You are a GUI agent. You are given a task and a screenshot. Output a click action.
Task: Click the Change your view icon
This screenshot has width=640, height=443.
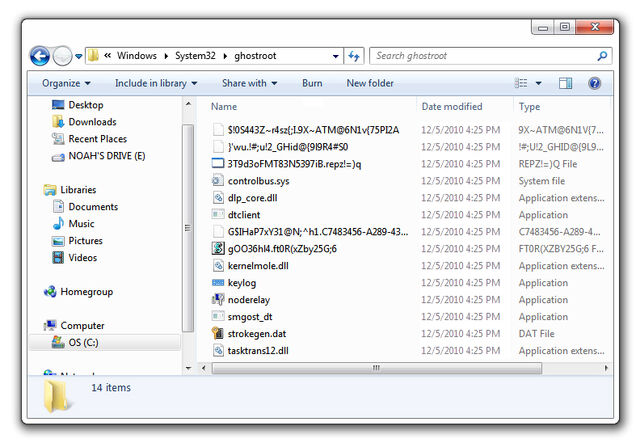521,83
